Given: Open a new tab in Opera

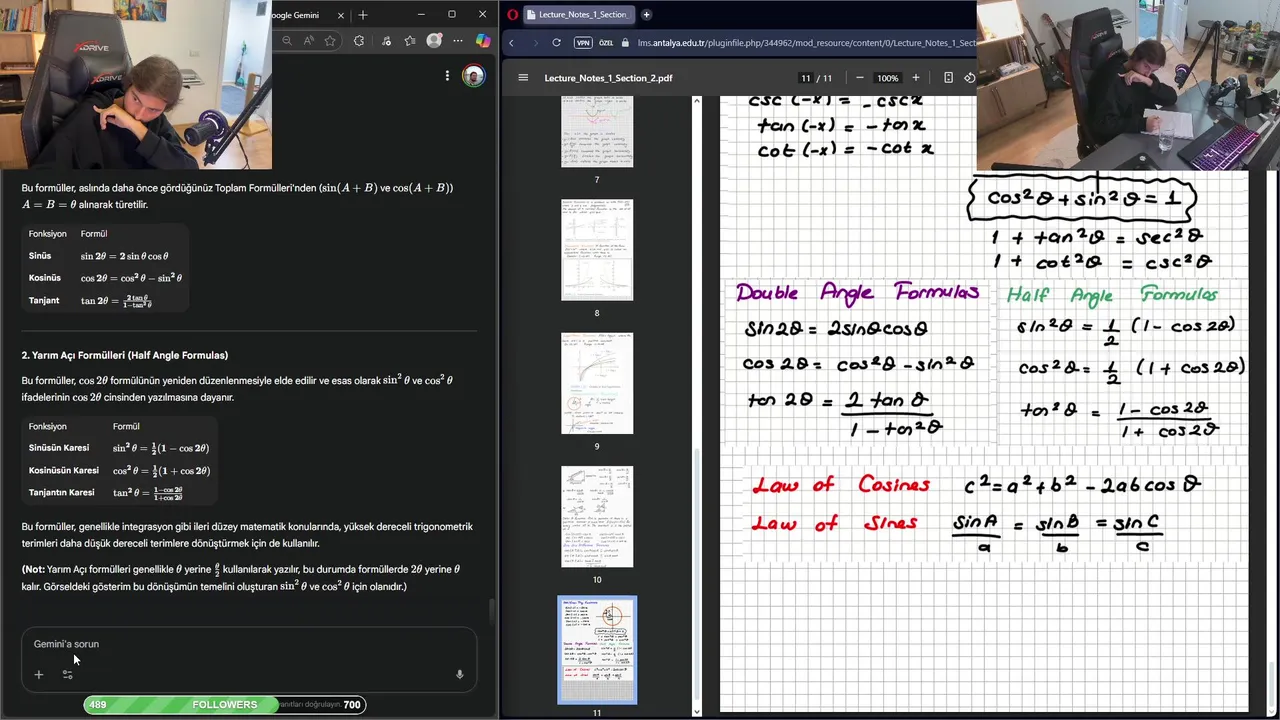Looking at the screenshot, I should (646, 14).
